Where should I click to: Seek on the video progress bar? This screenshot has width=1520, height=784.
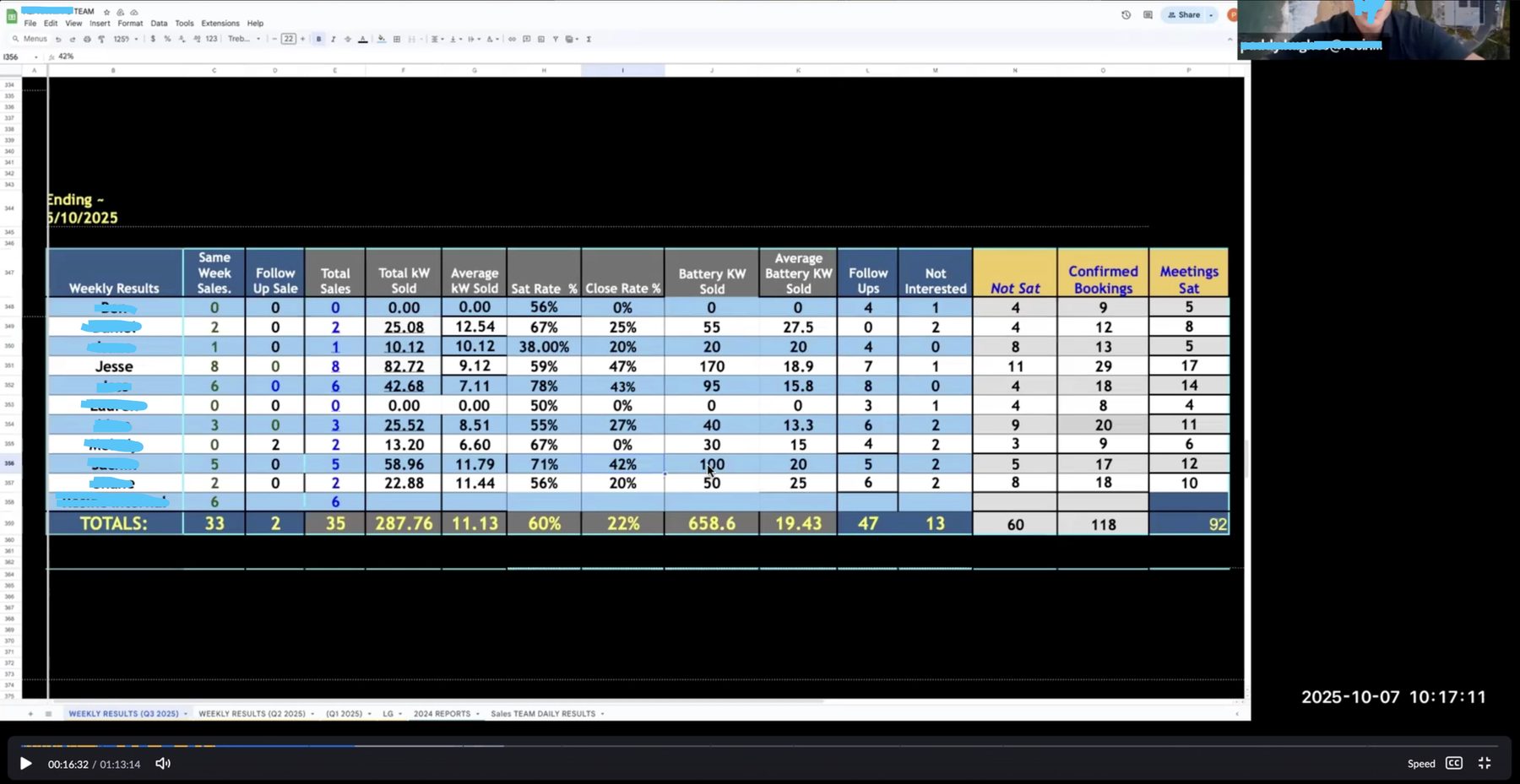tap(759, 746)
